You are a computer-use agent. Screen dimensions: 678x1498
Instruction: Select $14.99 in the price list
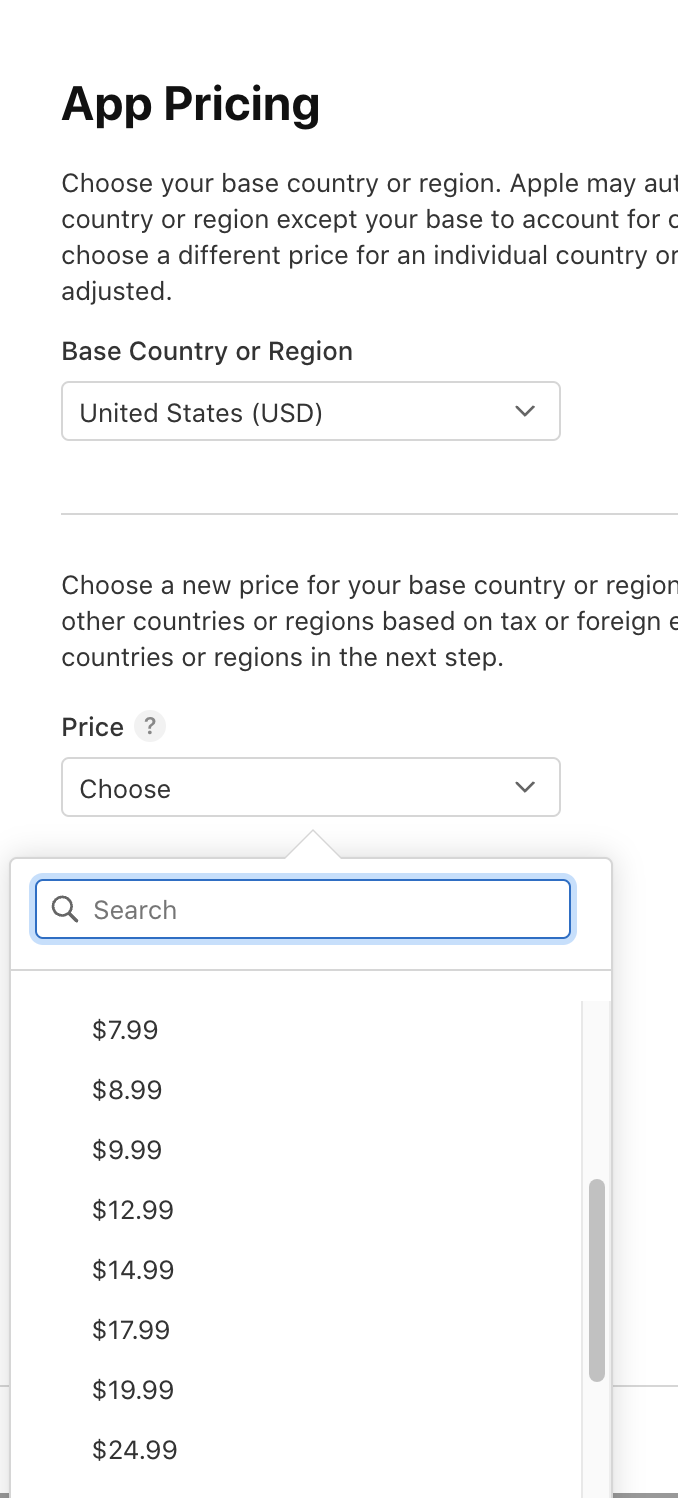click(x=133, y=1270)
